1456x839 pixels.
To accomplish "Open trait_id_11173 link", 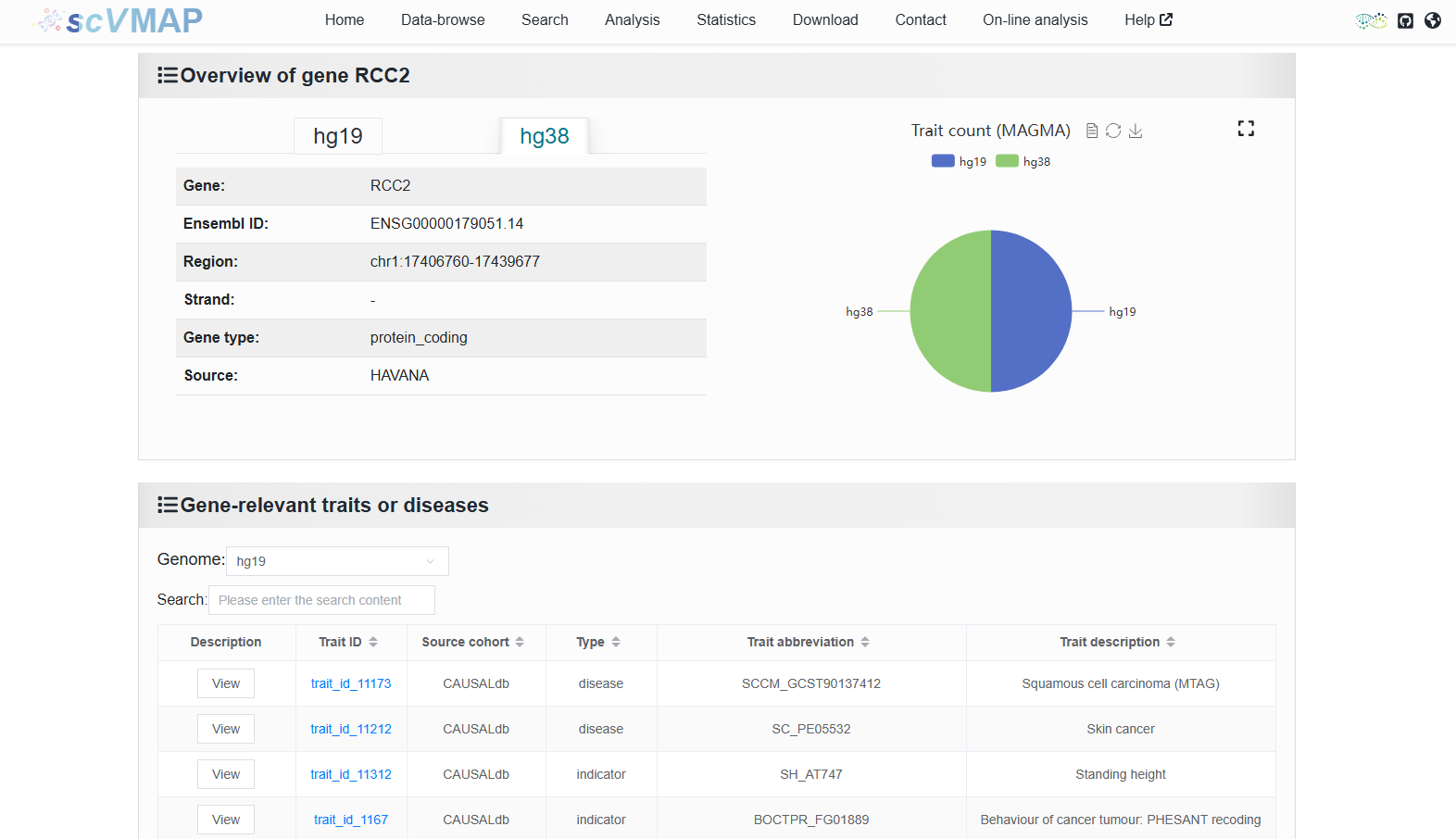I will (x=351, y=683).
